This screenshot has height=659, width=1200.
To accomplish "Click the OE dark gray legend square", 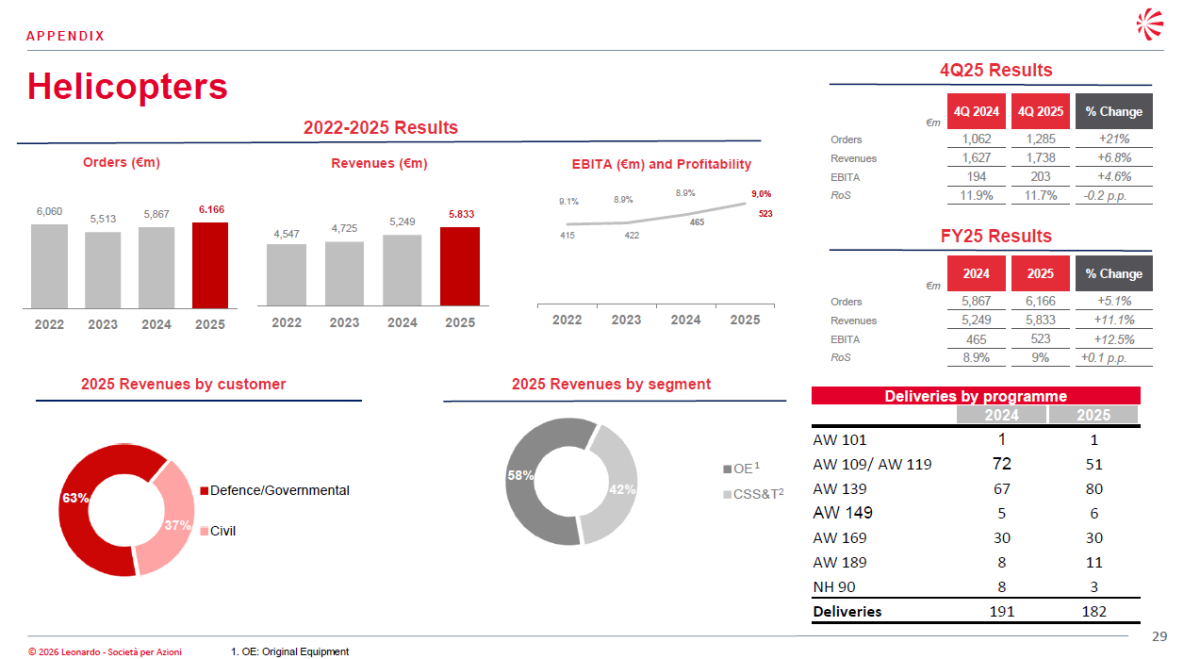I will pos(726,469).
